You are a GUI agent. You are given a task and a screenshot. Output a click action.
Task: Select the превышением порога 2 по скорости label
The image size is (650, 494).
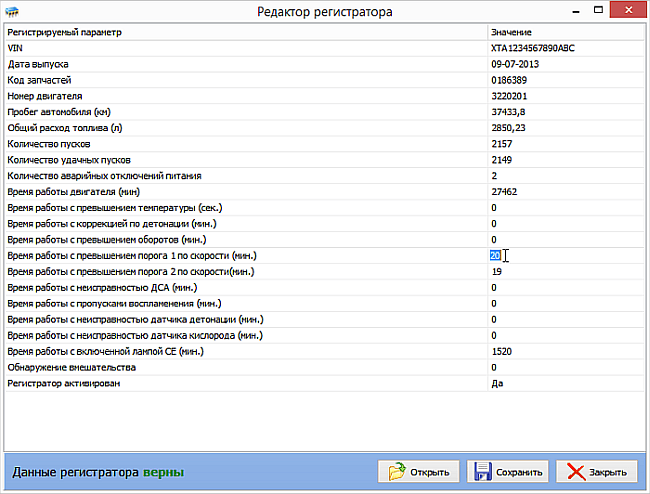131,271
